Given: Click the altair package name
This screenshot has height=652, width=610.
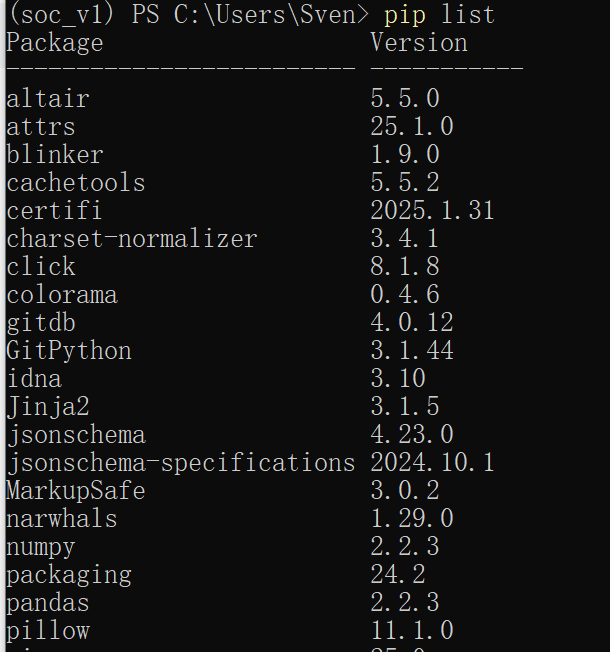Looking at the screenshot, I should [48, 99].
